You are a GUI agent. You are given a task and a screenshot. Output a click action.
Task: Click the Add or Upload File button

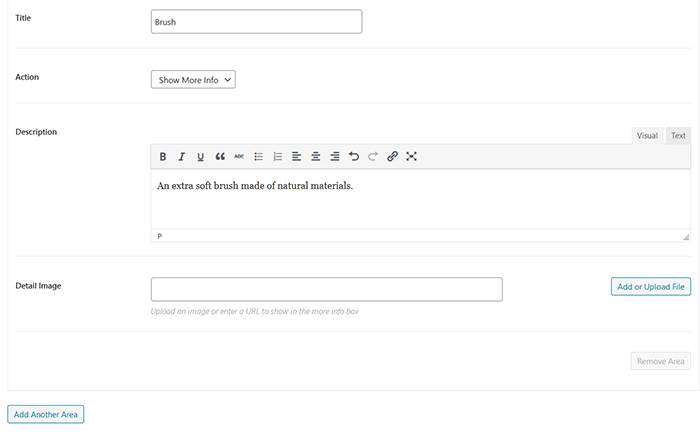click(651, 287)
